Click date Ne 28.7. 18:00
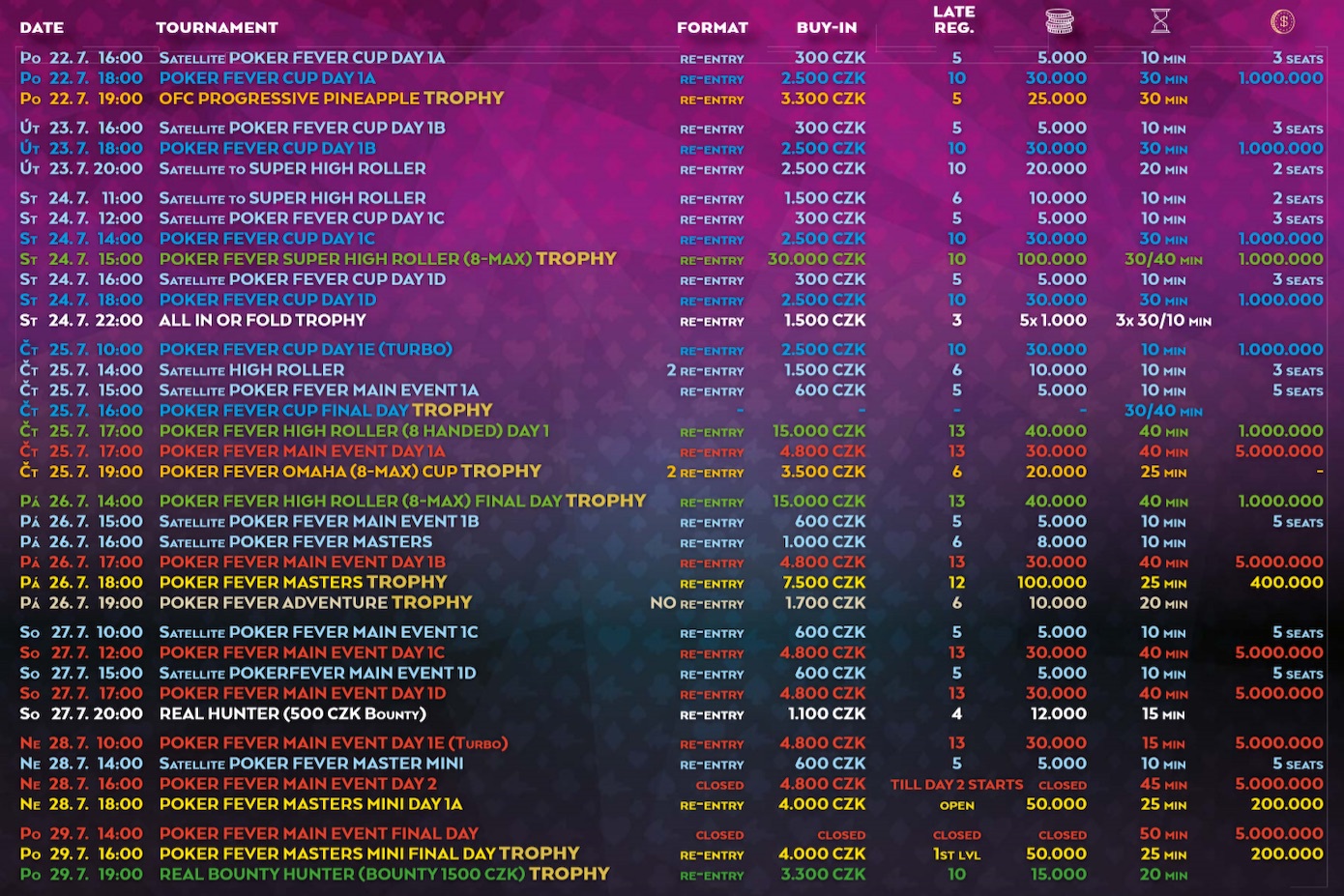Viewport: 1344px width, 896px height. click(81, 804)
